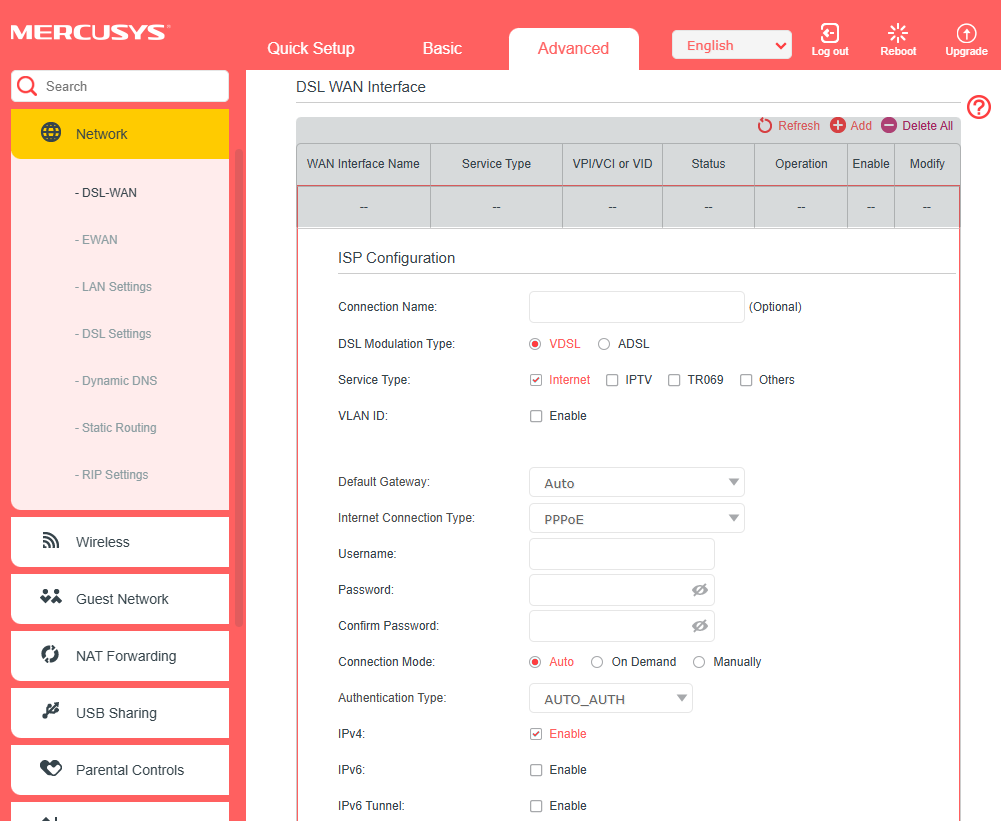Select On Demand connection mode

point(597,662)
